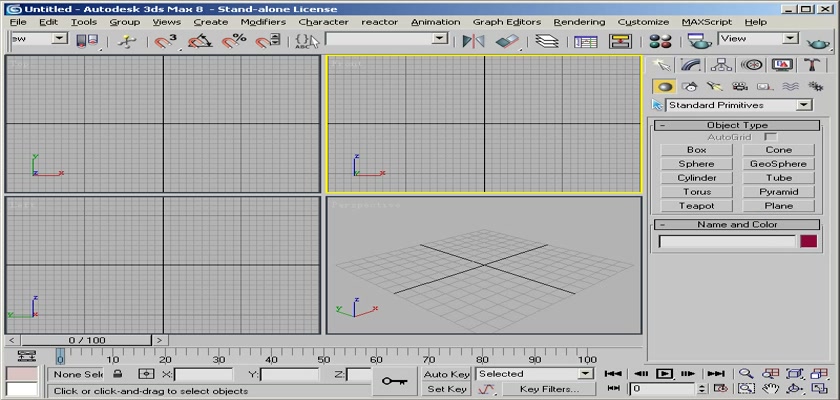Image resolution: width=840 pixels, height=400 pixels.
Task: Open the Material Editor spheres icon
Action: coord(659,41)
